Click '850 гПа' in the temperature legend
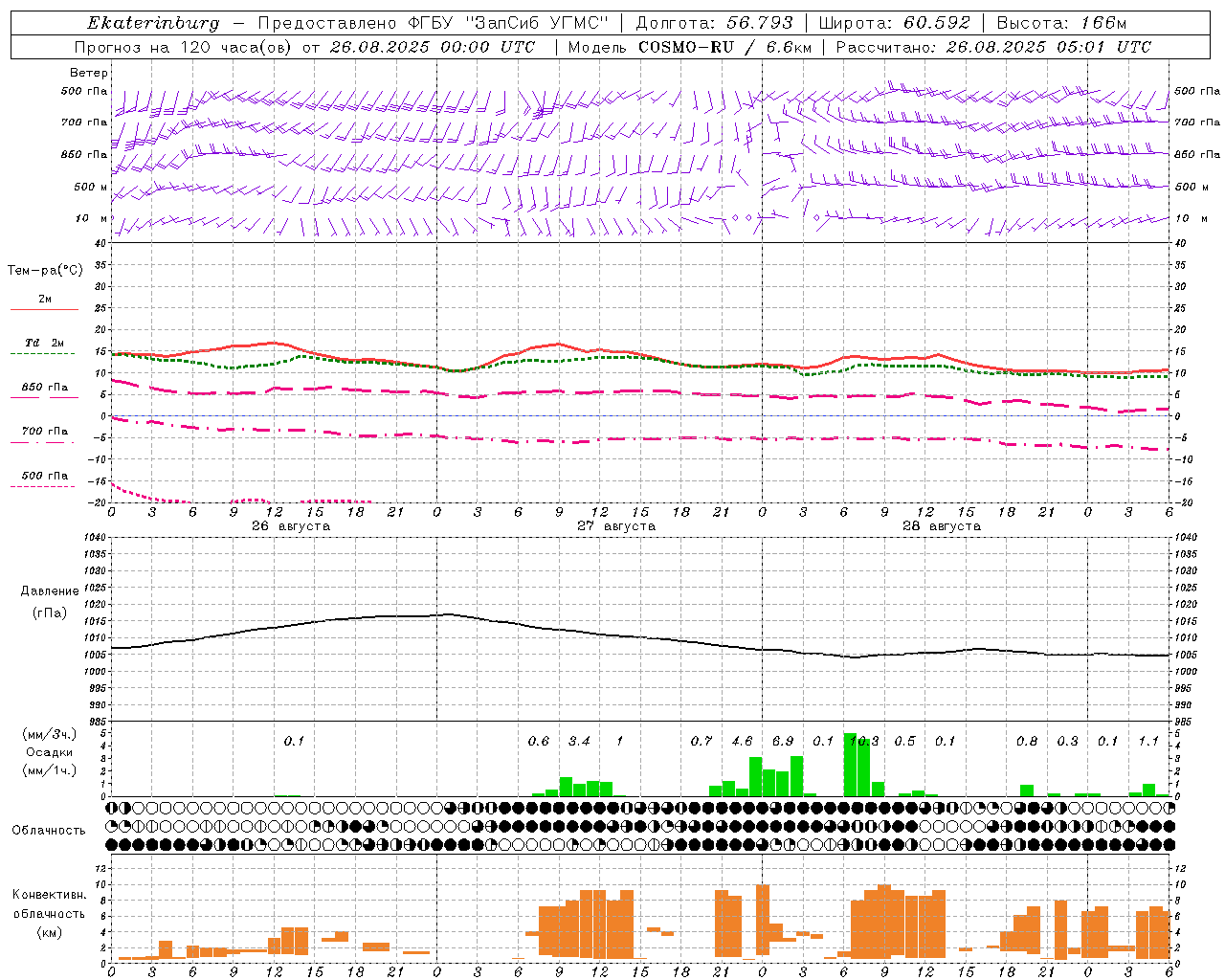This screenshot has width=1225, height=980. (44, 388)
